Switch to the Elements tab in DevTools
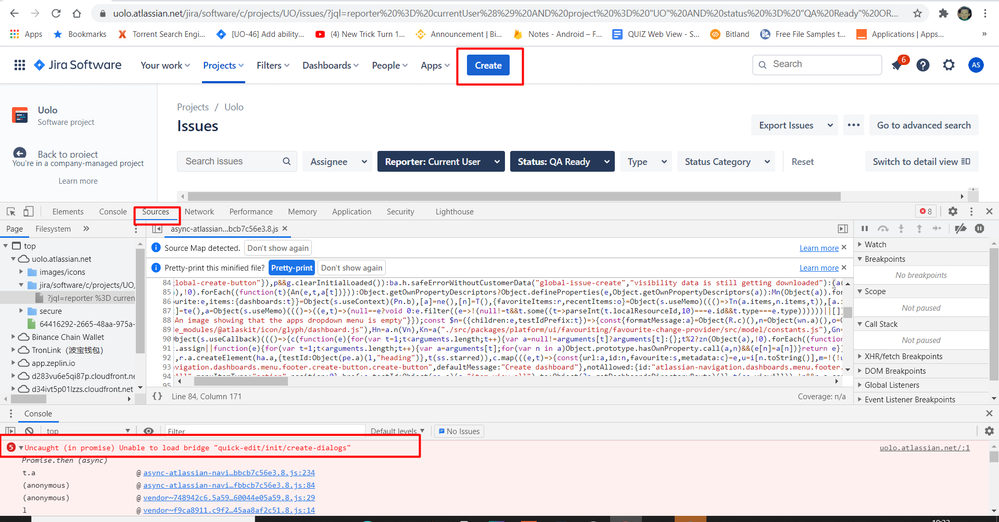This screenshot has width=999, height=522. 68,212
